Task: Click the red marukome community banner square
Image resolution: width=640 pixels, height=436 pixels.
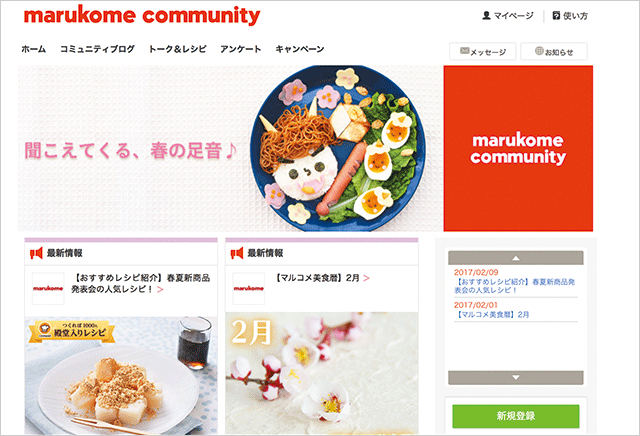Action: [518, 148]
